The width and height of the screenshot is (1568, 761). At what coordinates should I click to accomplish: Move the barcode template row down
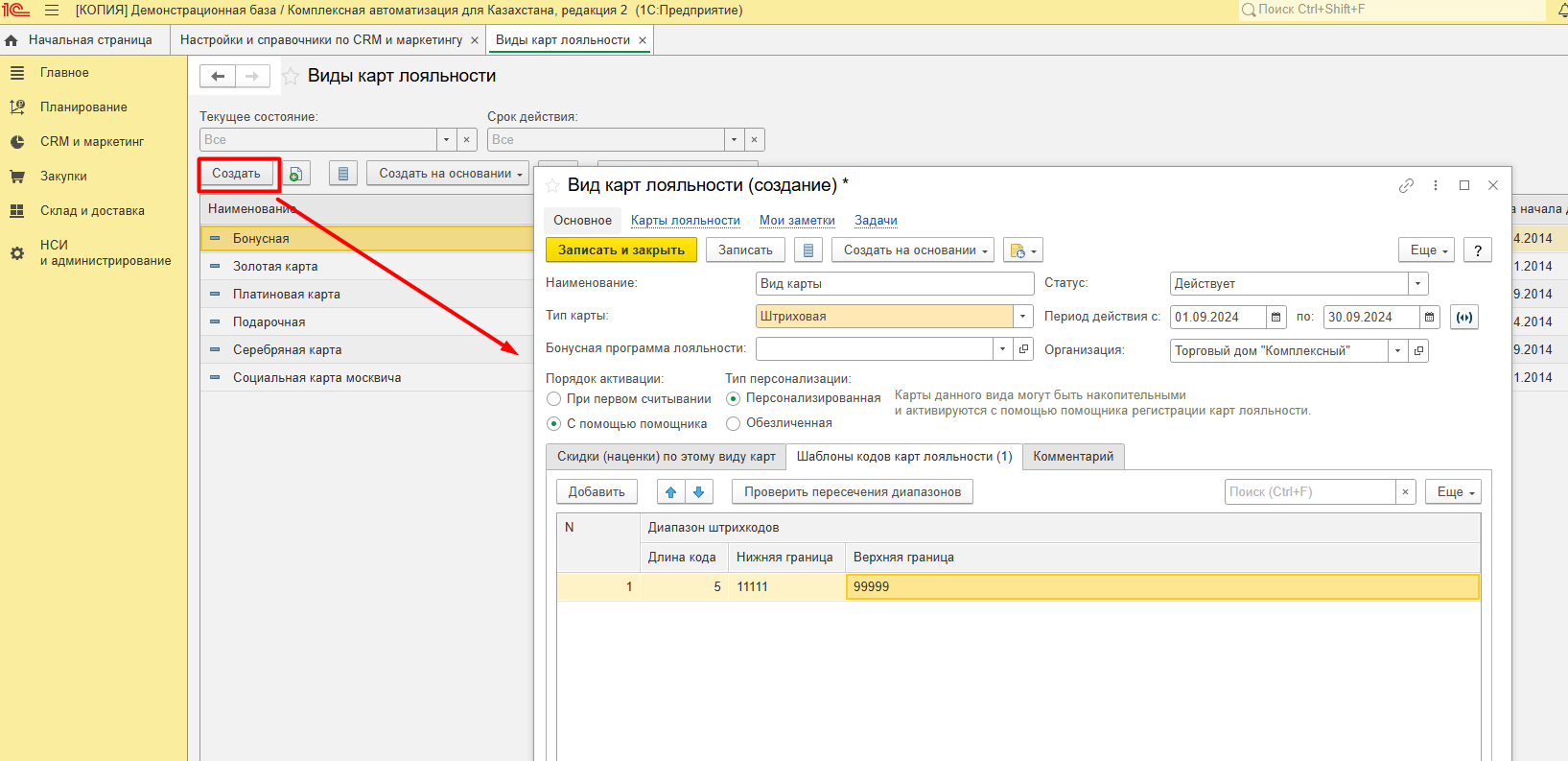pyautogui.click(x=699, y=492)
